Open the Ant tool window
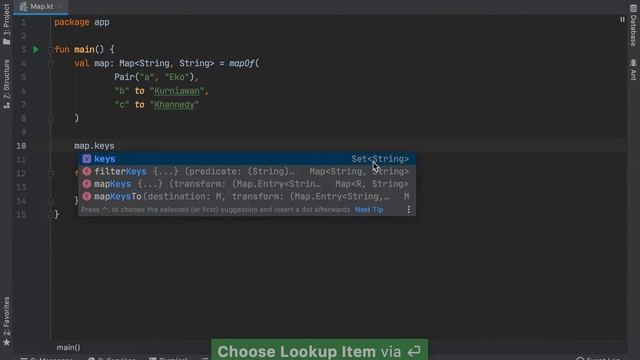Viewport: 640px width, 360px height. click(633, 69)
